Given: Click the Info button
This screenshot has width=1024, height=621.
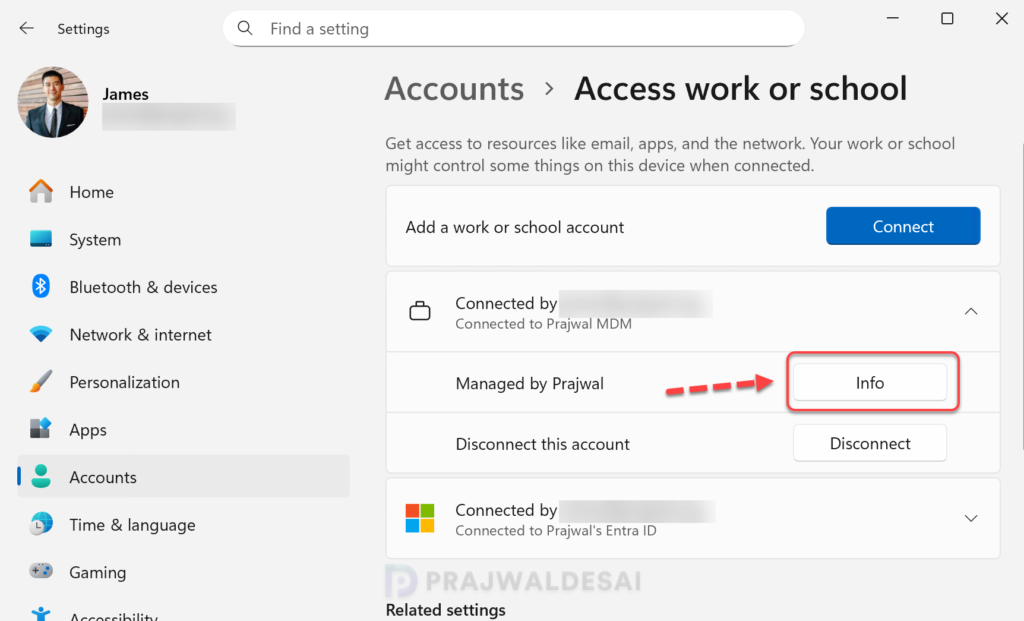Looking at the screenshot, I should coord(870,383).
